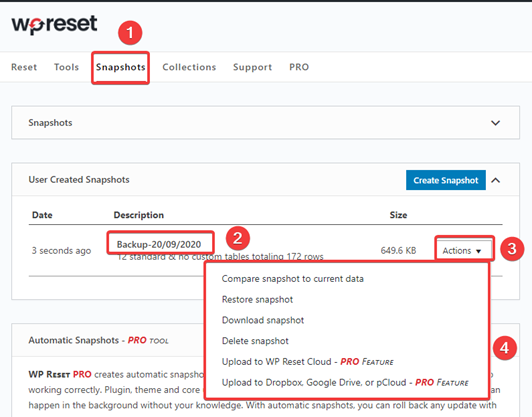This screenshot has width=532, height=417.
Task: Select the Snapshots tab
Action: [120, 67]
